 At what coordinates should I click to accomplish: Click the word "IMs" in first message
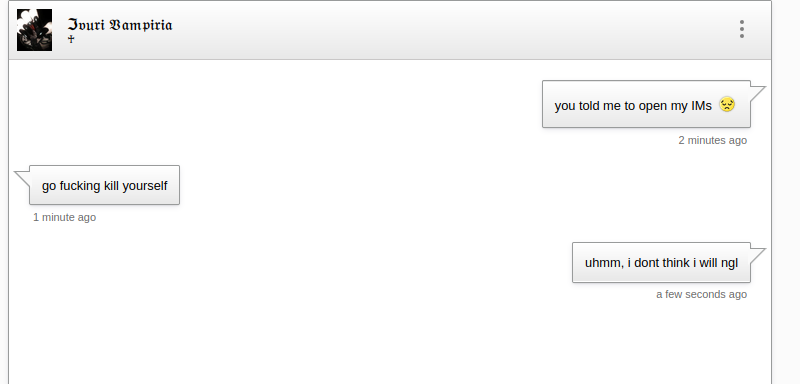point(701,106)
